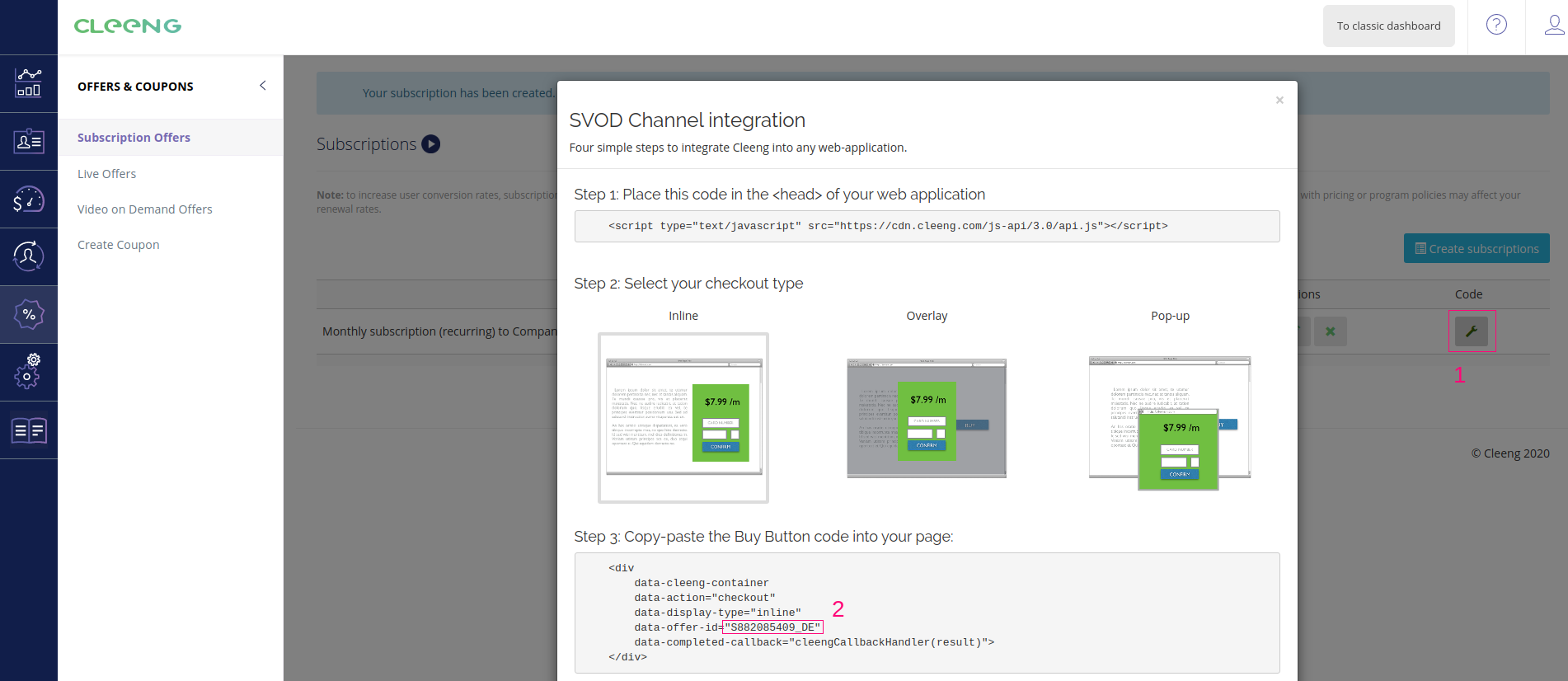This screenshot has height=681, width=1568.
Task: Click the offer id "S882085409_DE"
Action: 772,627
